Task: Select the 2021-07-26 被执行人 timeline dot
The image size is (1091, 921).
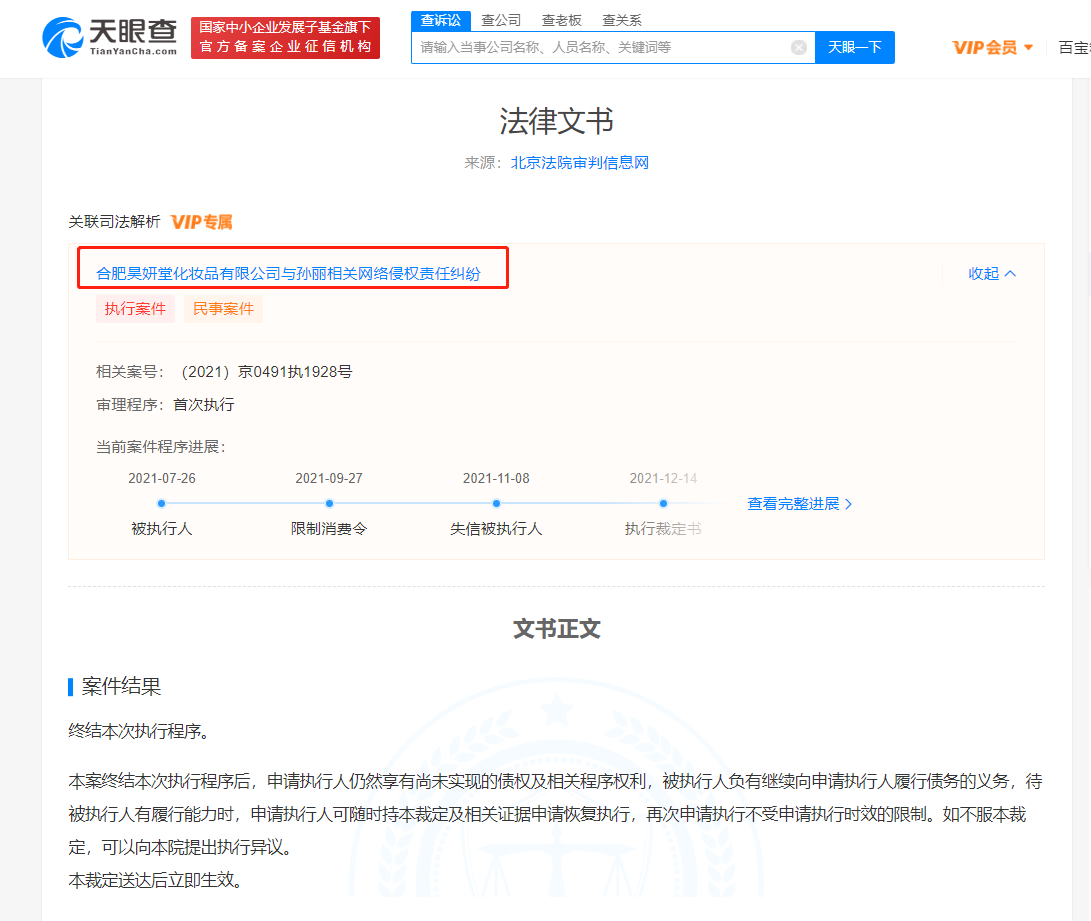Action: (x=161, y=504)
